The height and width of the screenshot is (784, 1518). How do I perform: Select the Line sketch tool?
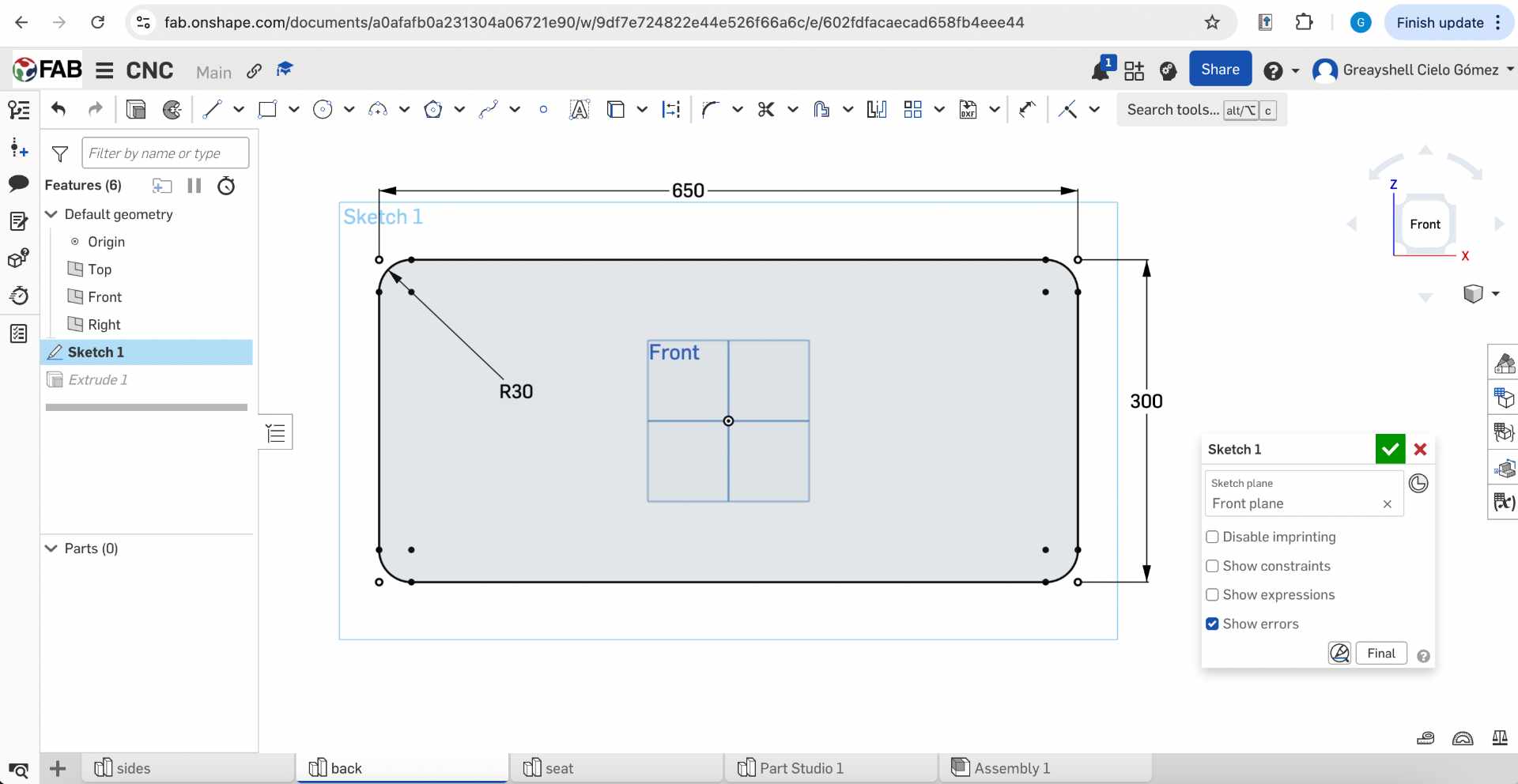212,109
